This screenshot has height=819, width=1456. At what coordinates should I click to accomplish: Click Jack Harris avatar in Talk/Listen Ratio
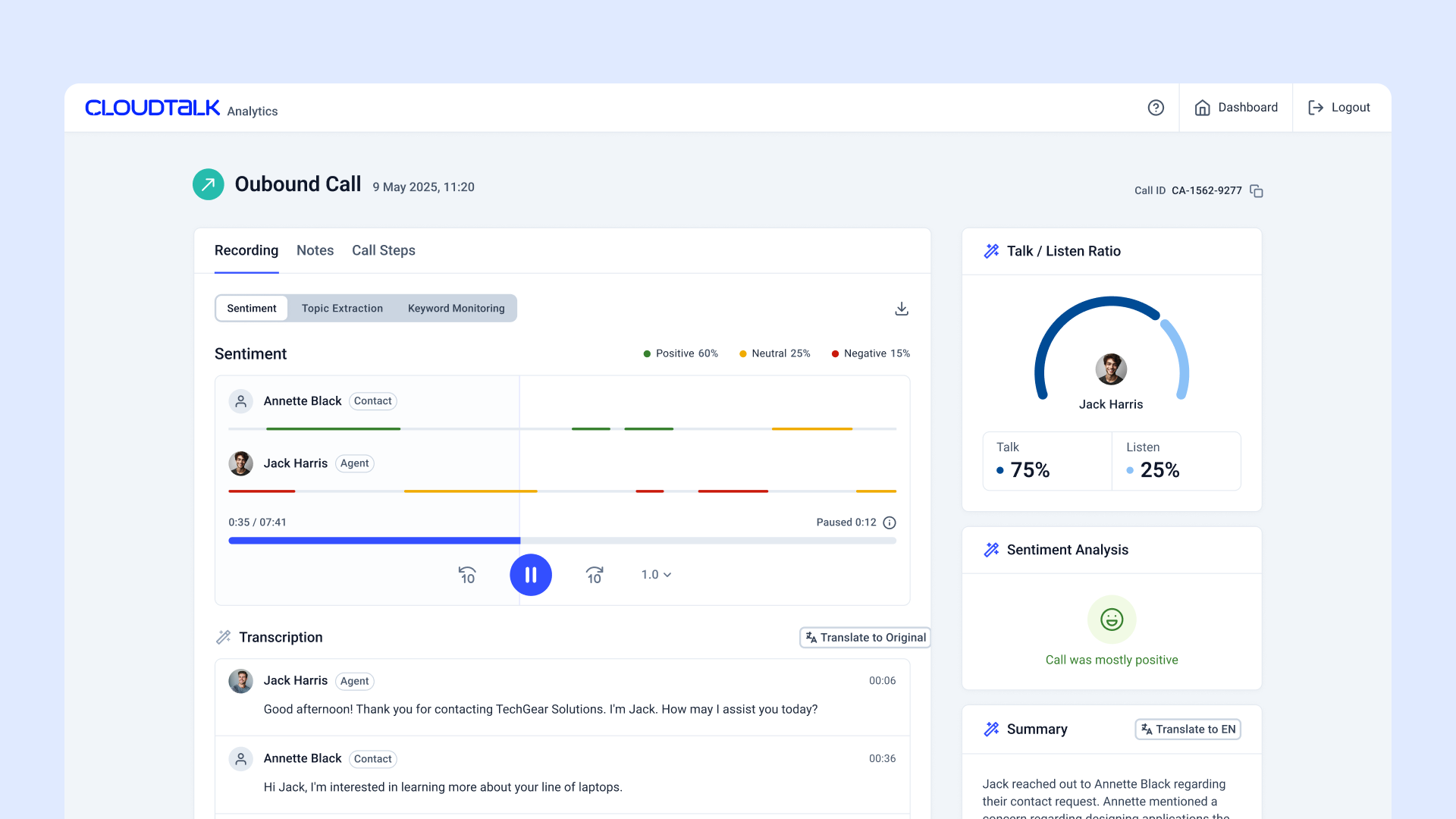[1111, 369]
